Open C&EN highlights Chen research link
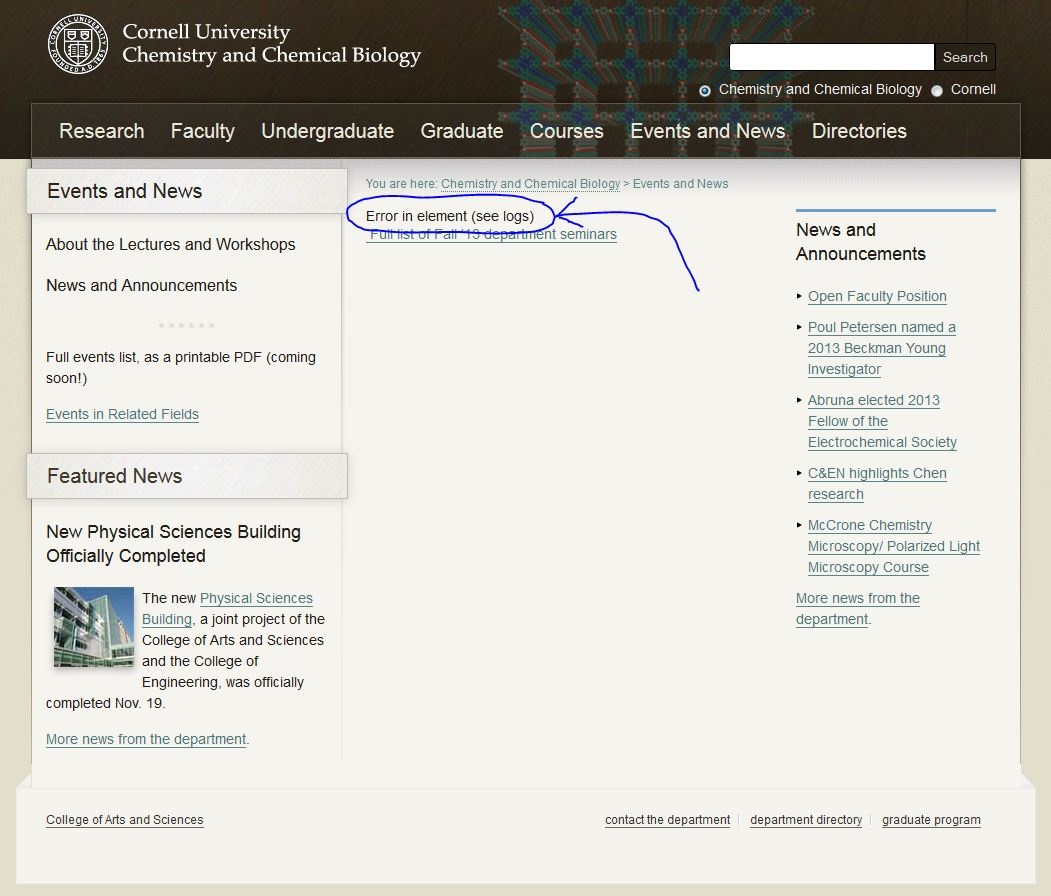 (x=877, y=484)
